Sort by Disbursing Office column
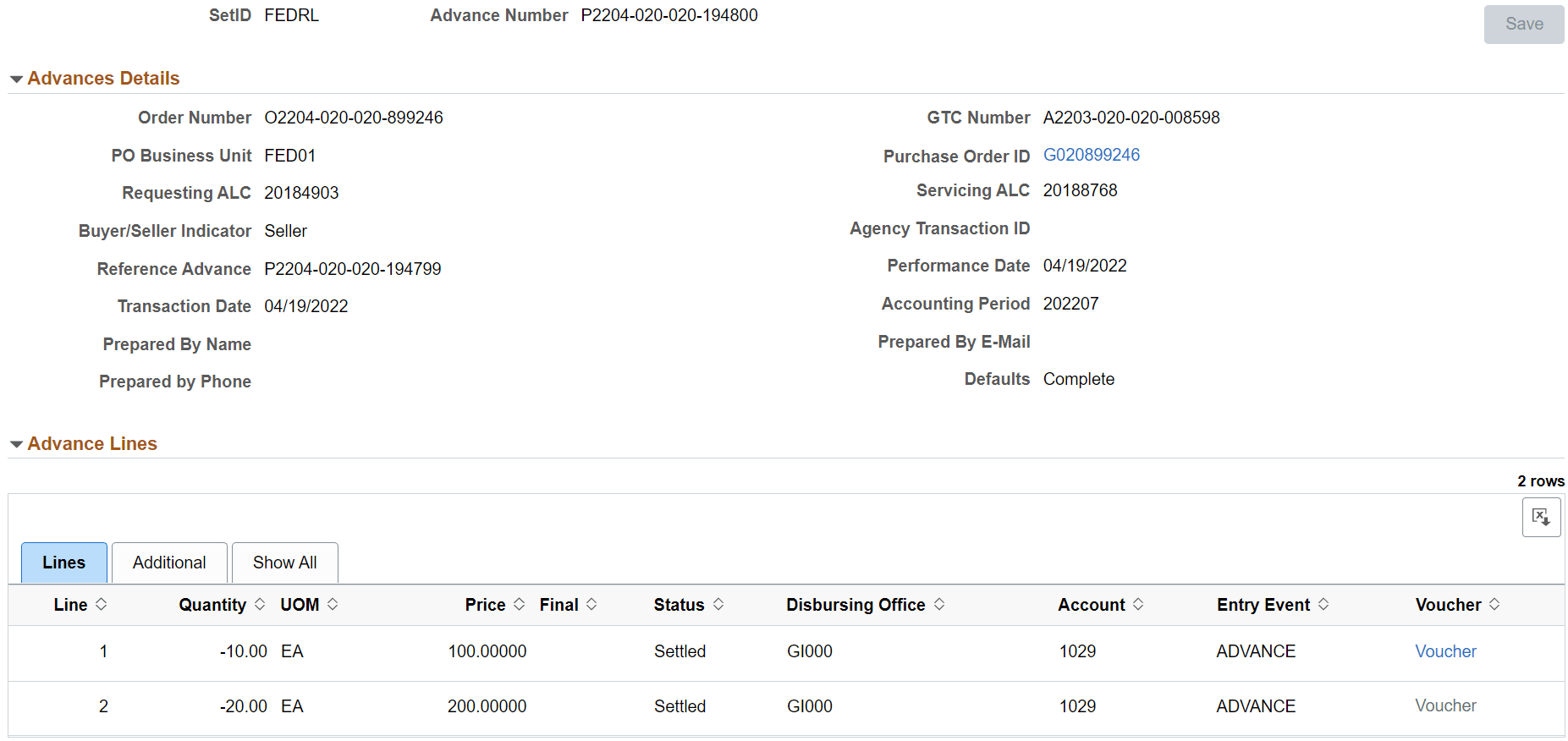This screenshot has width=1568, height=741. tap(865, 605)
